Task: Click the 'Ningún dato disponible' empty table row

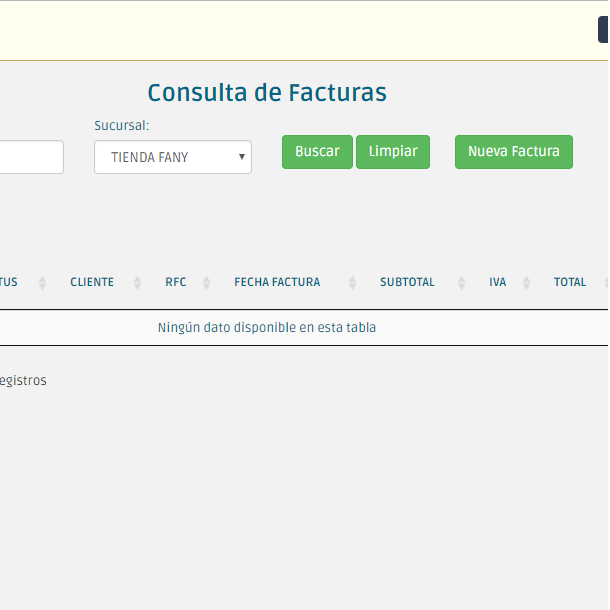Action: point(267,327)
